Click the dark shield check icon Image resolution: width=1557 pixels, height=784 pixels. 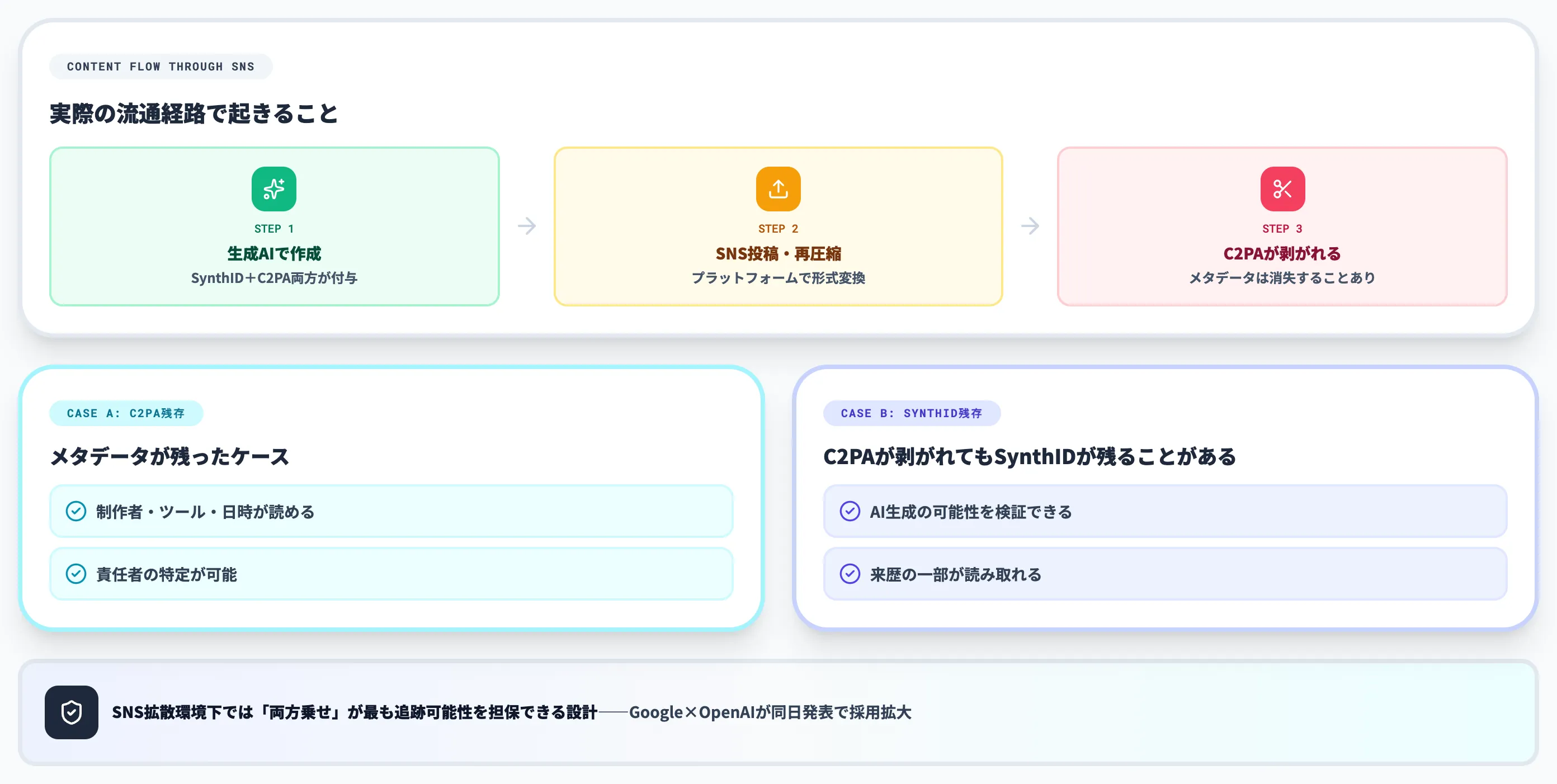pyautogui.click(x=72, y=712)
